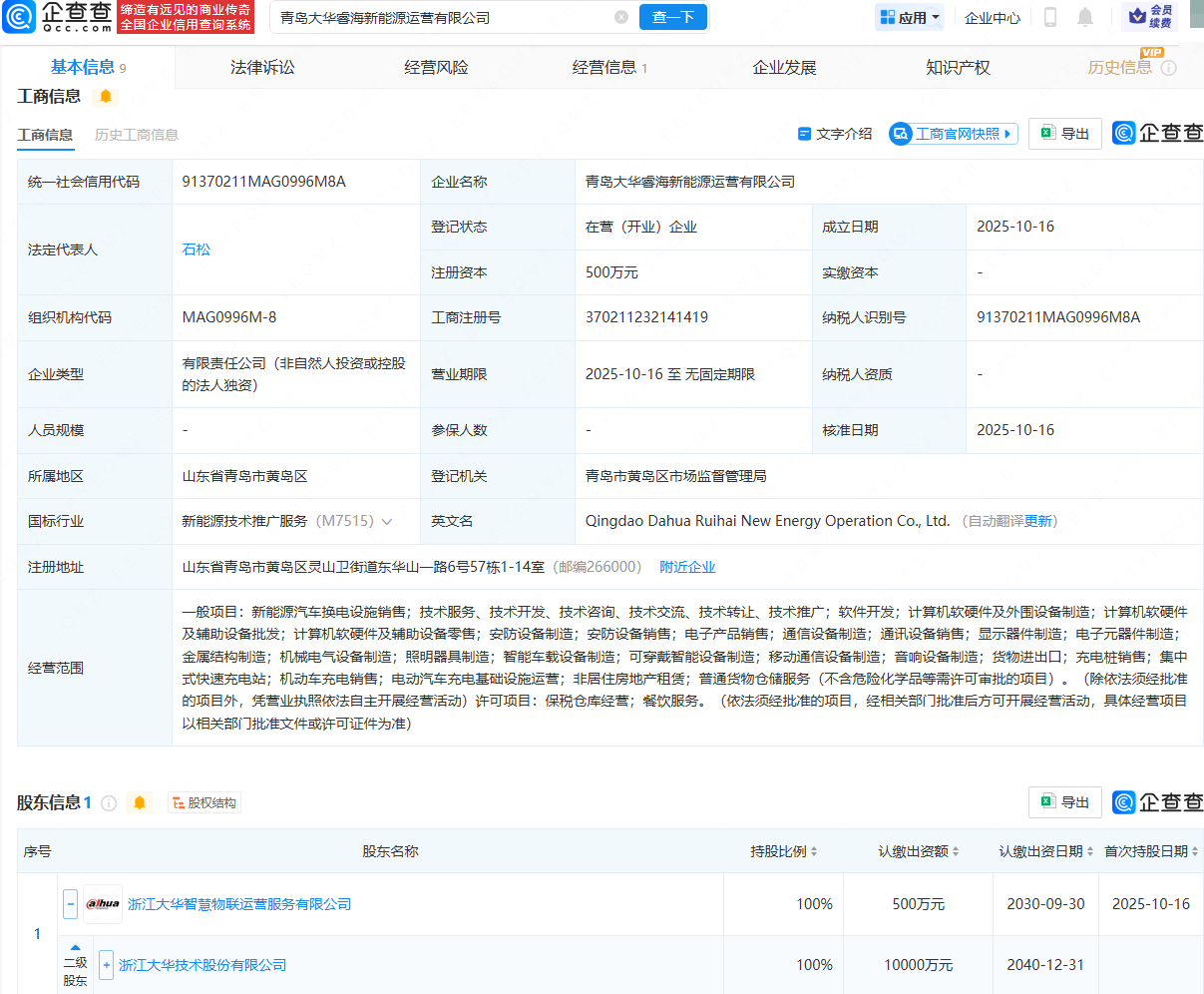
Task: Switch to the 历史工商信息 tab
Action: [136, 134]
